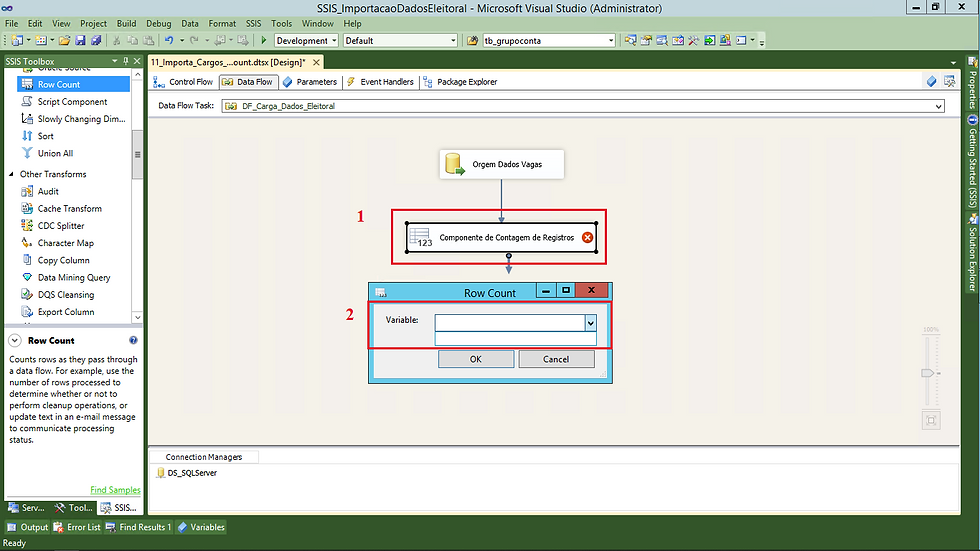Click the Copy toolbar icon
980x551 pixels.
(132, 41)
